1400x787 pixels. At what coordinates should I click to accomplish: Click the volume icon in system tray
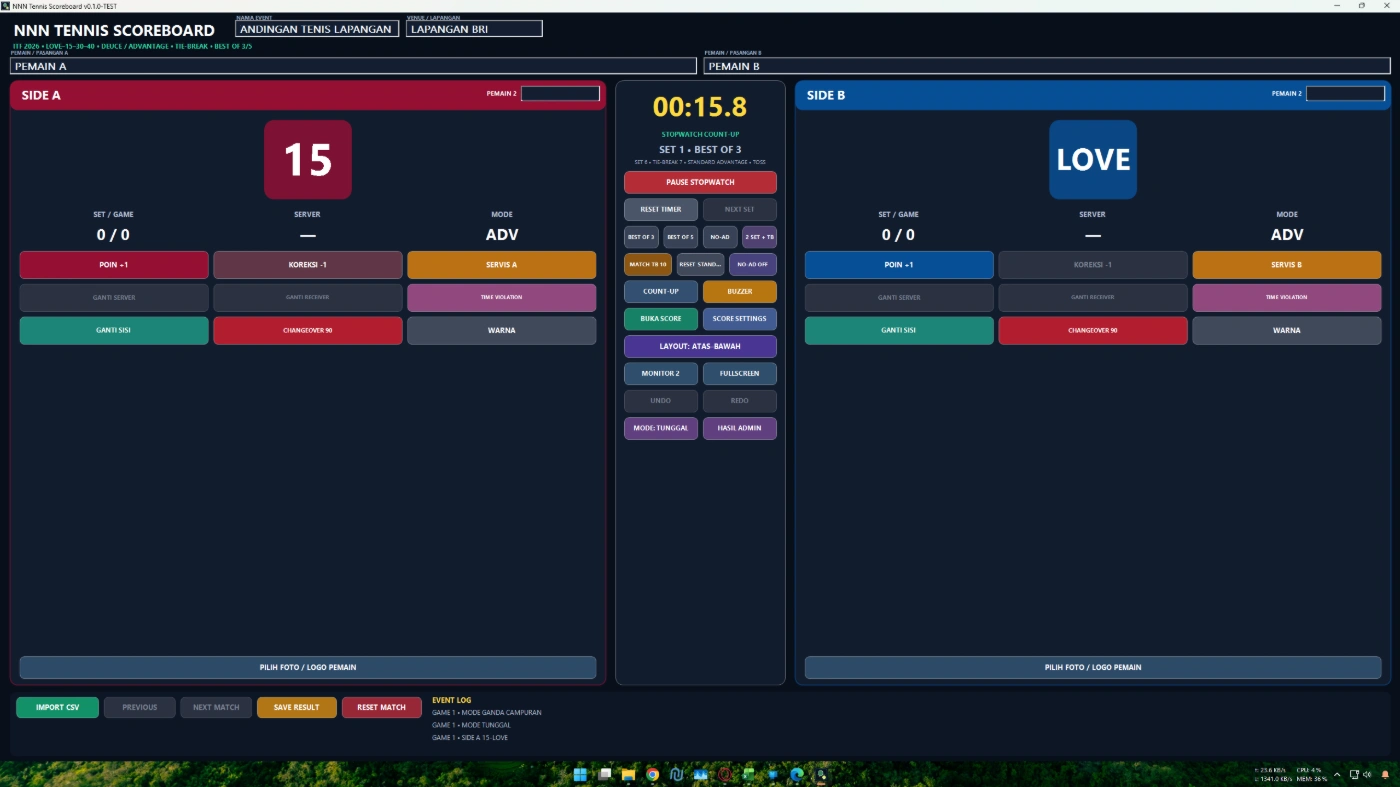tap(1367, 774)
